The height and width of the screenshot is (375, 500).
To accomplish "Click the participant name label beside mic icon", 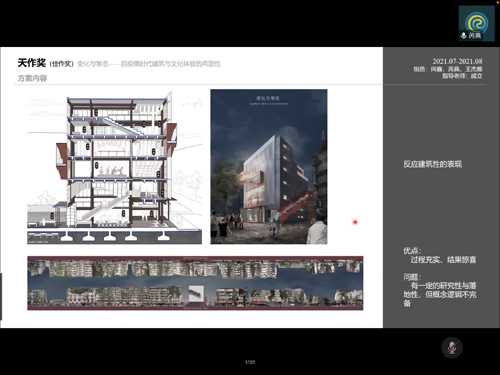I will pyautogui.click(x=475, y=36).
